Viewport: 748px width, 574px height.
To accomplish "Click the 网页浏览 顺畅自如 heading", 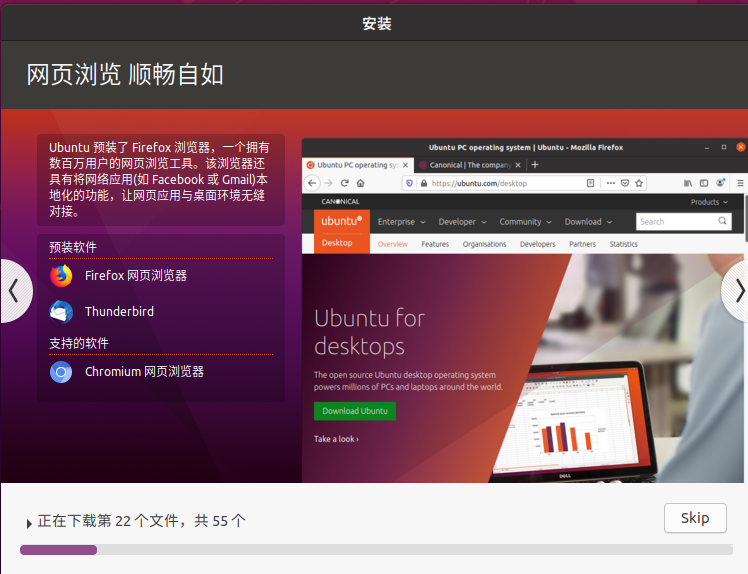I will click(125, 75).
